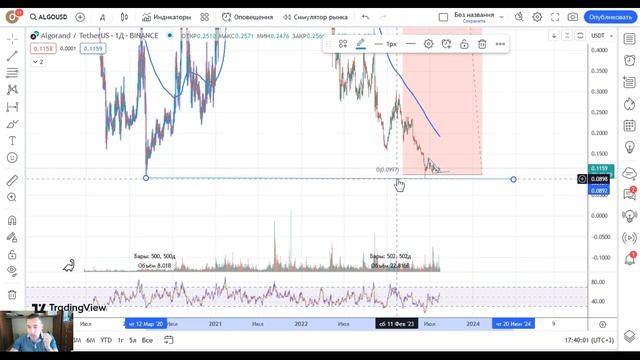Redo the chart action
Image resolution: width=640 pixels, height=360 pixels.
383,17
